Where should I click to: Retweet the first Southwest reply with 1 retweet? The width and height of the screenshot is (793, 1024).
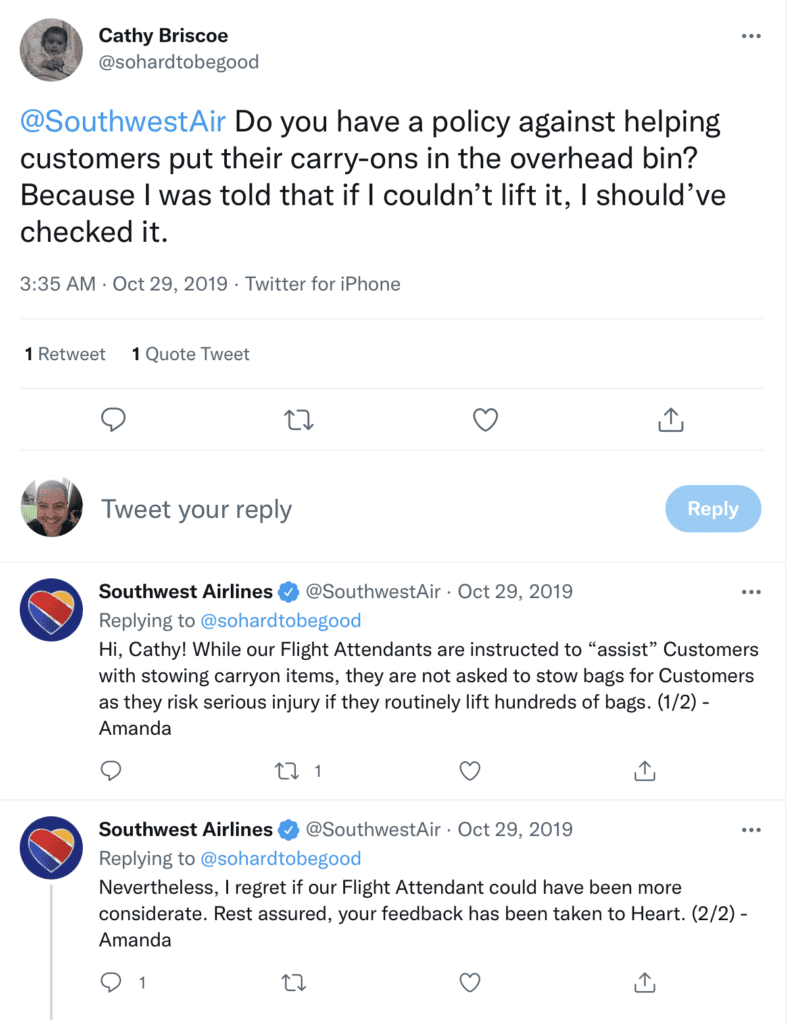(287, 771)
